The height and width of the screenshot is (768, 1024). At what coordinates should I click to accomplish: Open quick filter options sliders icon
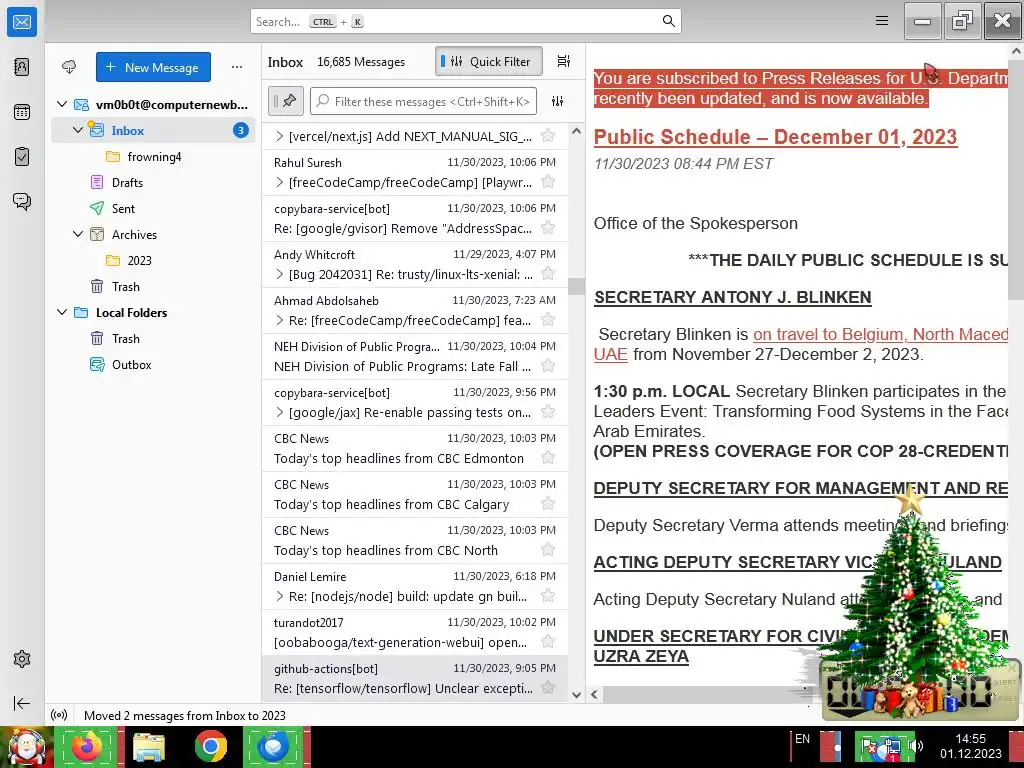tap(558, 101)
